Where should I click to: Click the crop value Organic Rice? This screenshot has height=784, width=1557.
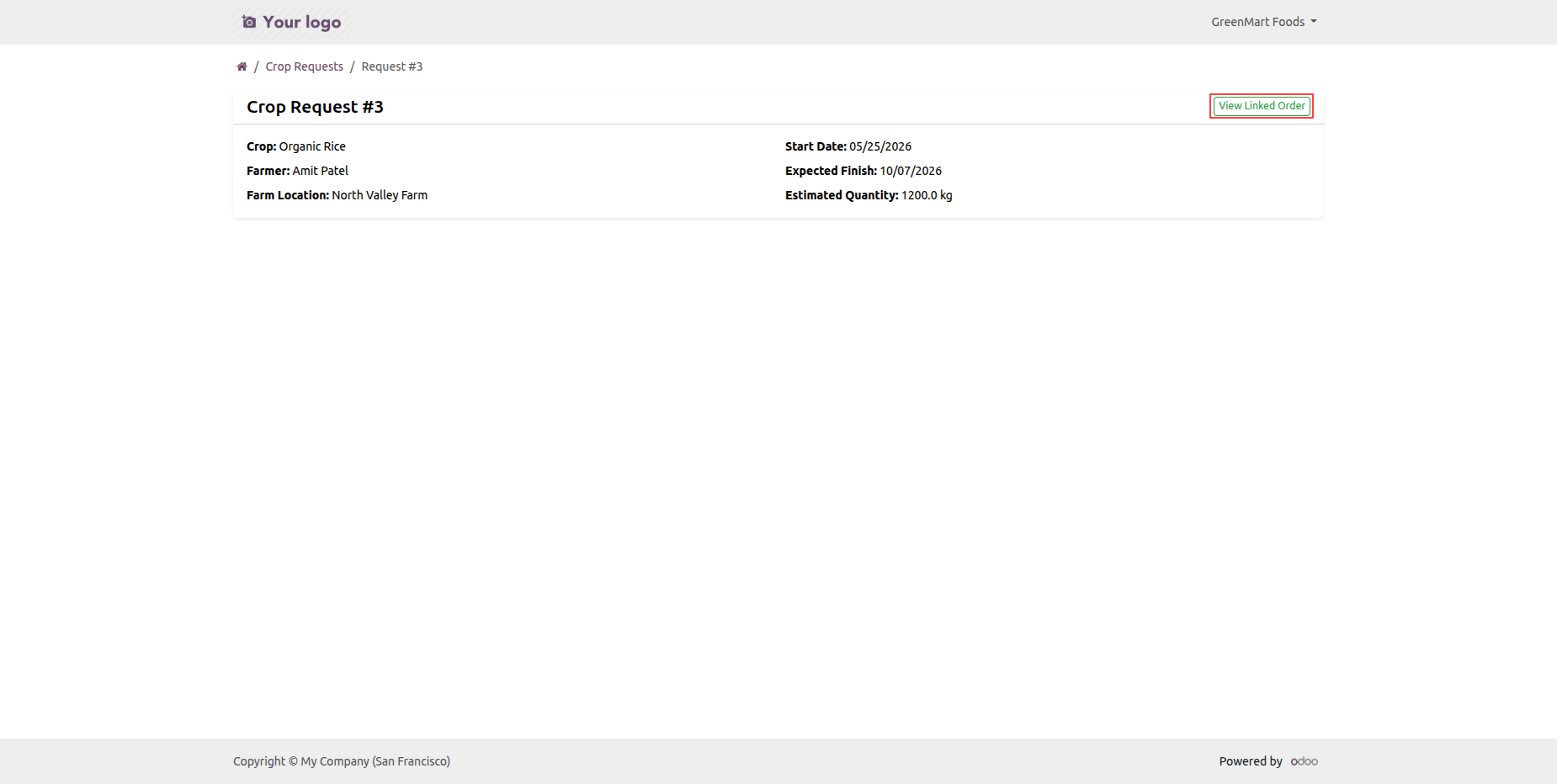point(312,146)
